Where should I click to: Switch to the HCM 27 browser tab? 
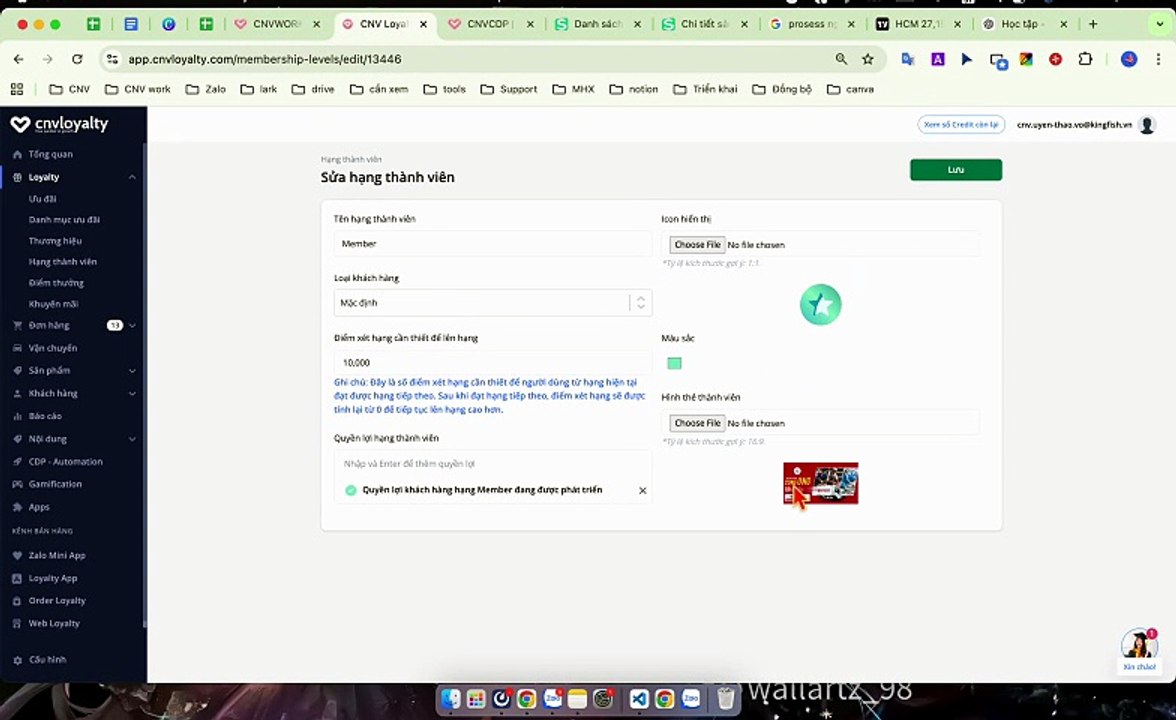click(x=920, y=24)
